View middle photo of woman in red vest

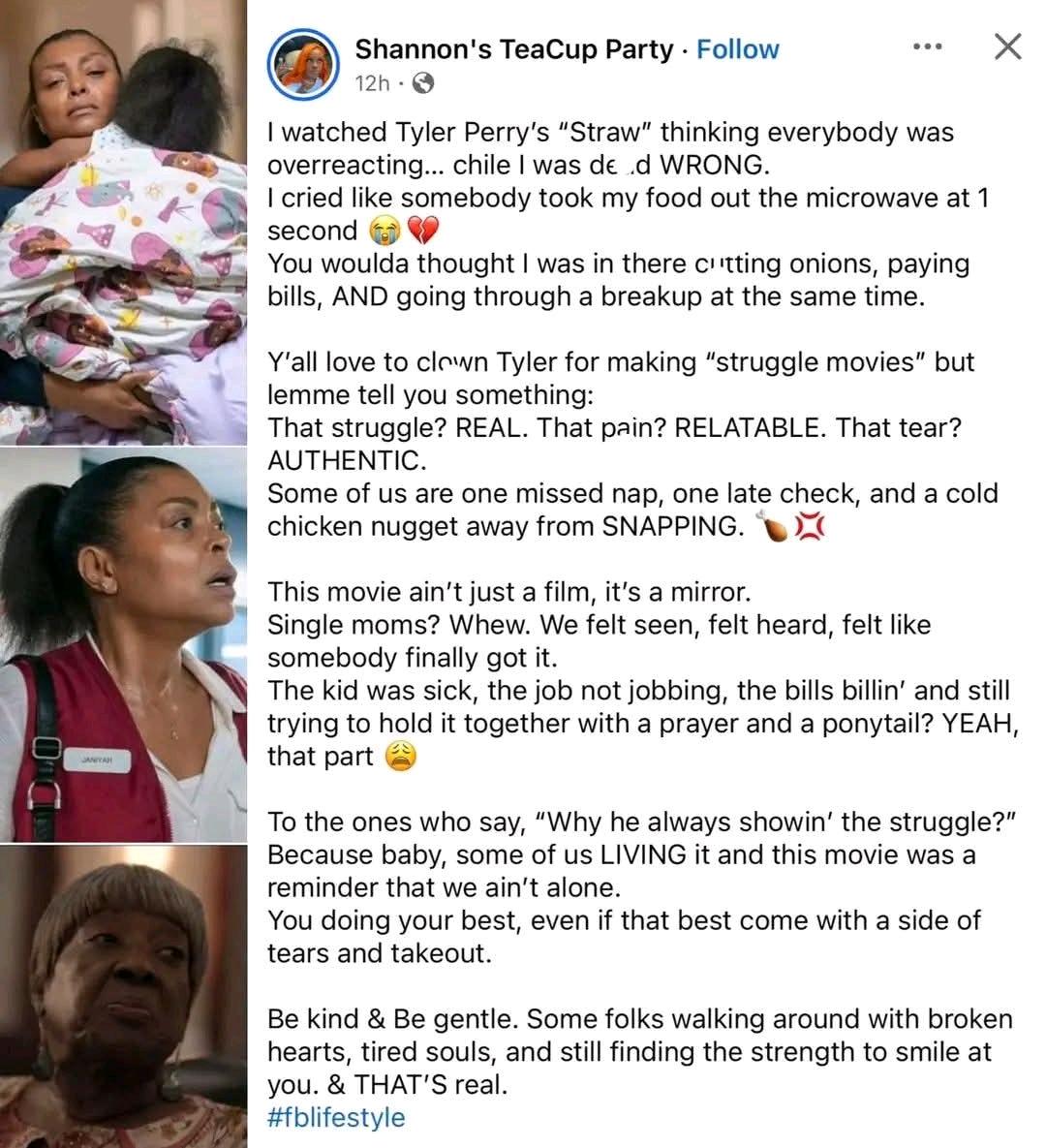click(x=123, y=644)
